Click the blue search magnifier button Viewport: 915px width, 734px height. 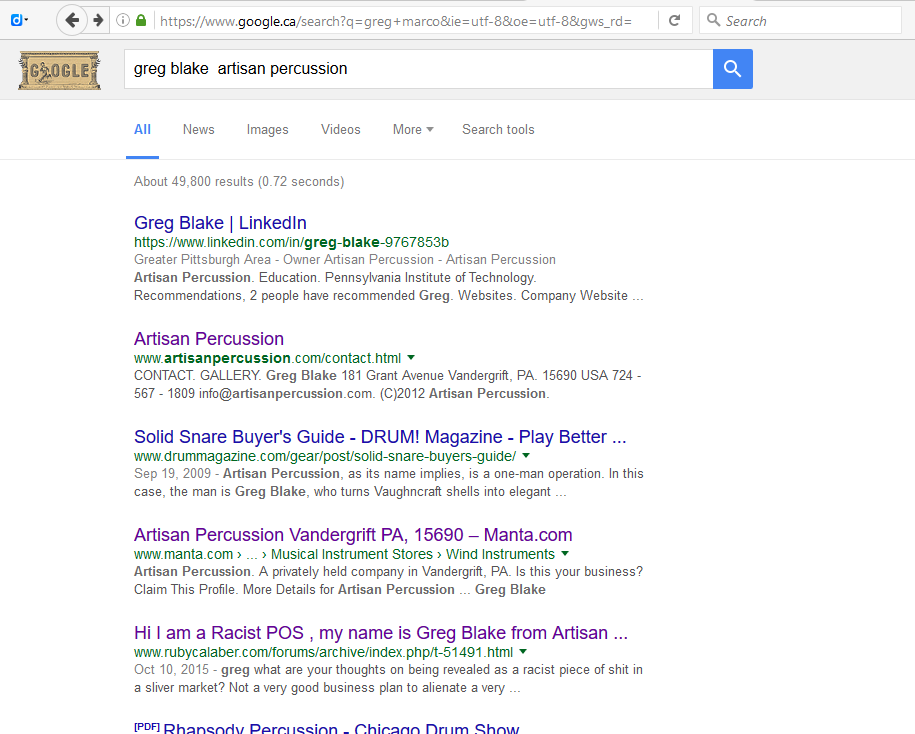[x=732, y=69]
